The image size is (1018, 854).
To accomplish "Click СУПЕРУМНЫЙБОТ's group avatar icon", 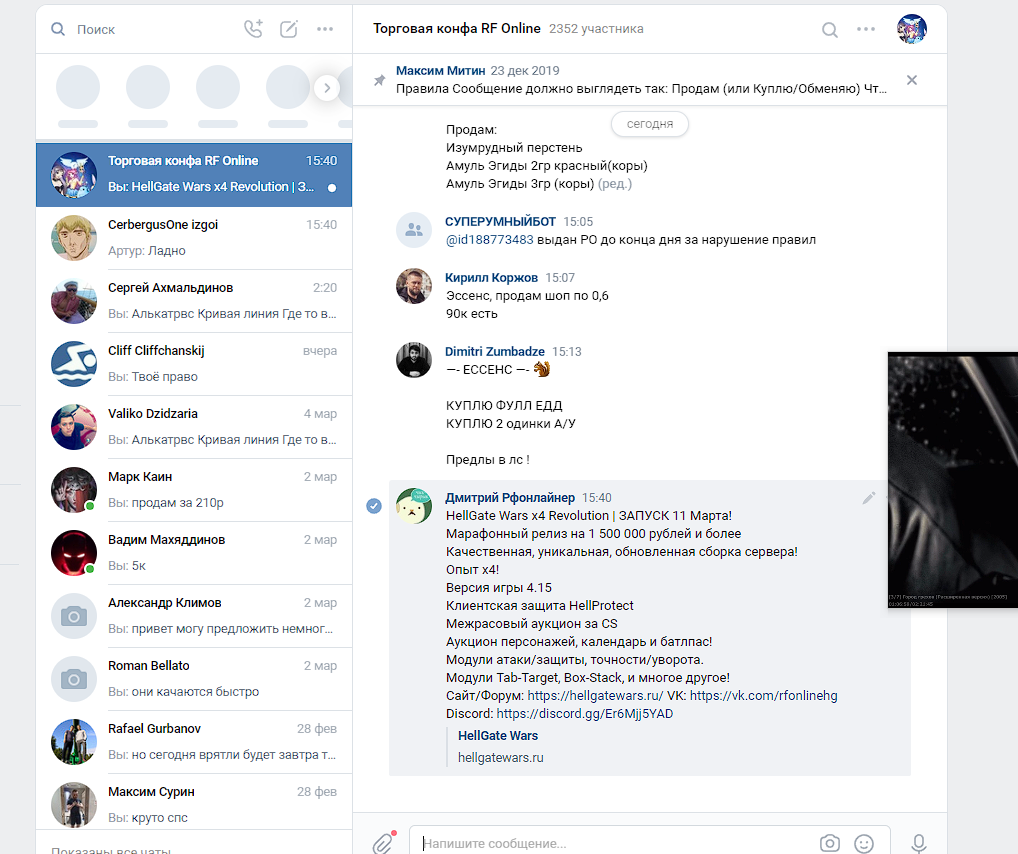I will tap(414, 230).
